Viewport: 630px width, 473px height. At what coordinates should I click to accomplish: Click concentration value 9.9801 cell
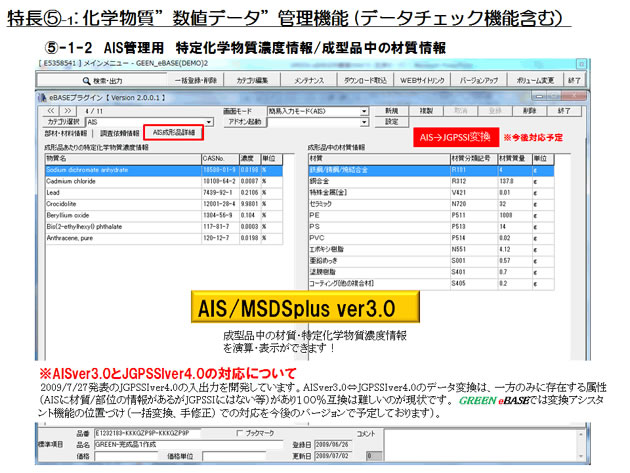[250, 204]
